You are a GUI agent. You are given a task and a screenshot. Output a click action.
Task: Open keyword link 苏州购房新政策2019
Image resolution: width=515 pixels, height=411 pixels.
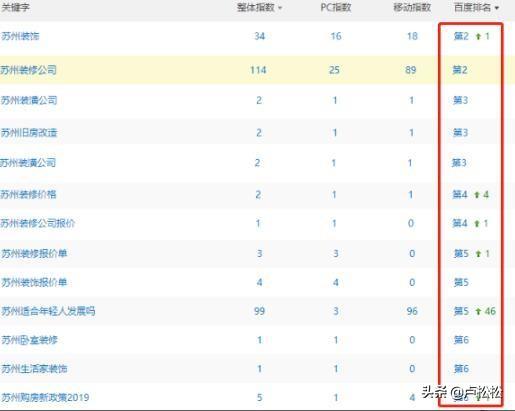click(45, 397)
